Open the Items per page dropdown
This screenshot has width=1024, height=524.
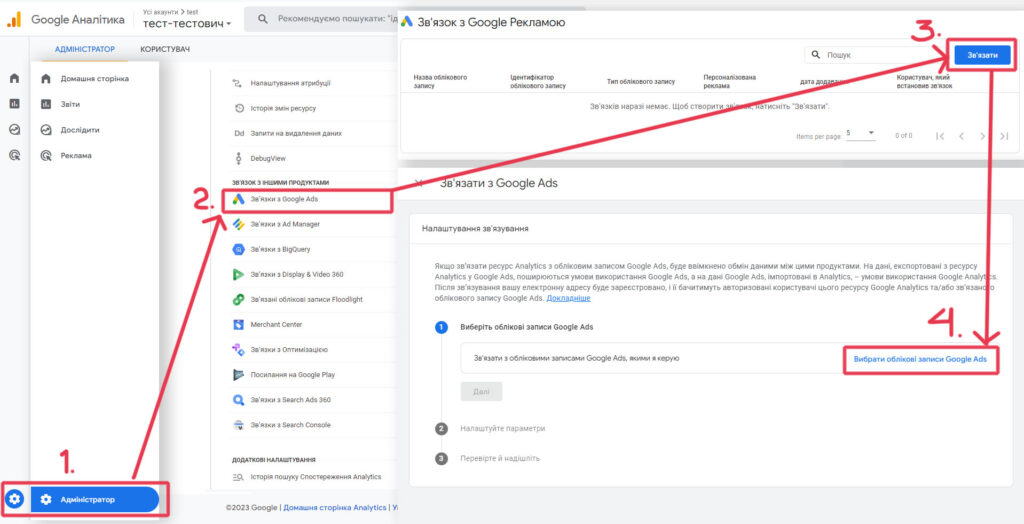tap(860, 134)
